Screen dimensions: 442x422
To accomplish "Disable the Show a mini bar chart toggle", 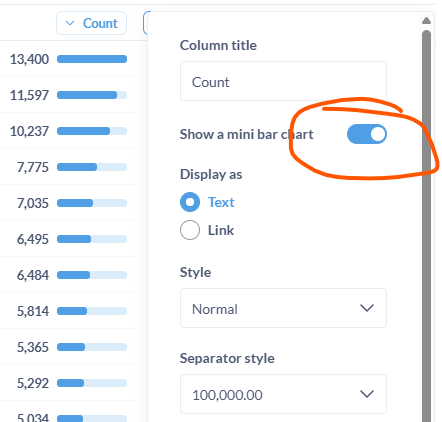I will coord(367,134).
